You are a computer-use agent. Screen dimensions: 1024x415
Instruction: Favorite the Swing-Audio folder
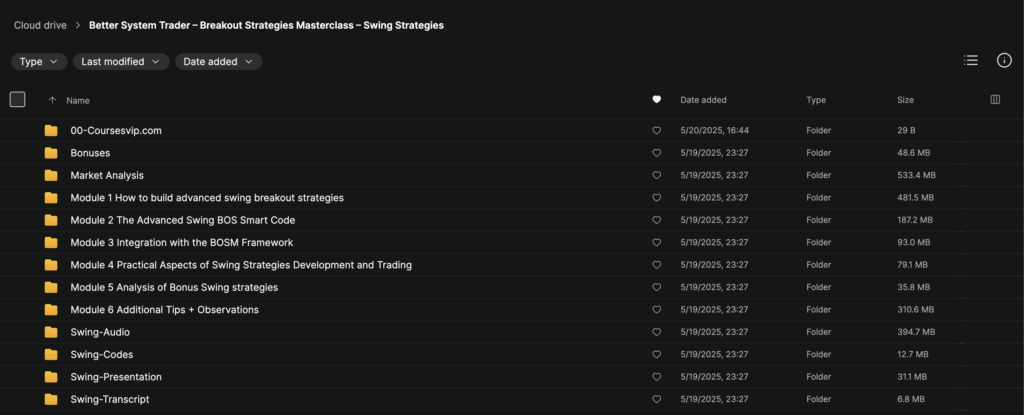657,332
